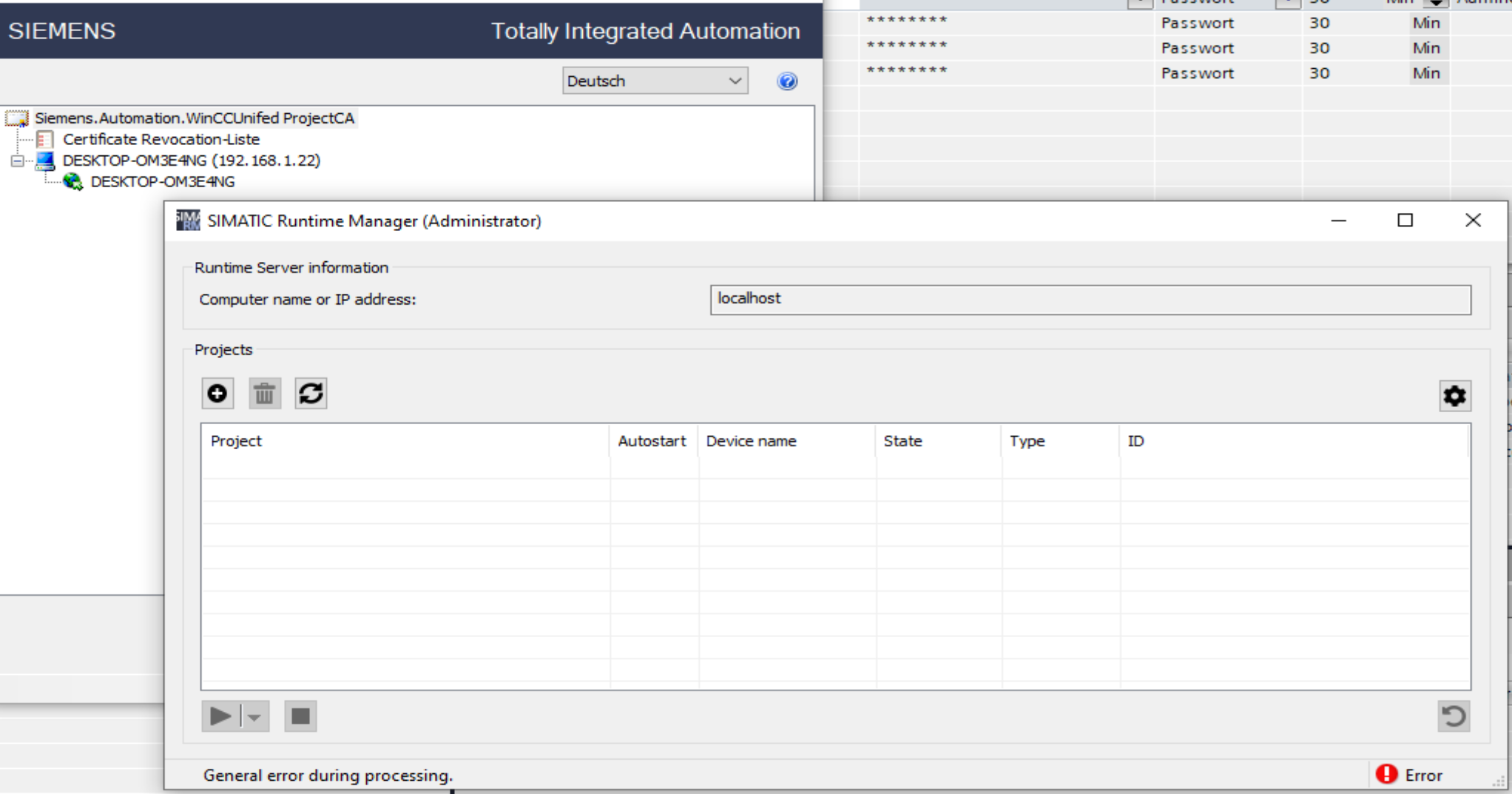1512x794 pixels.
Task: Click the SIEMENS logo text
Action: (62, 31)
